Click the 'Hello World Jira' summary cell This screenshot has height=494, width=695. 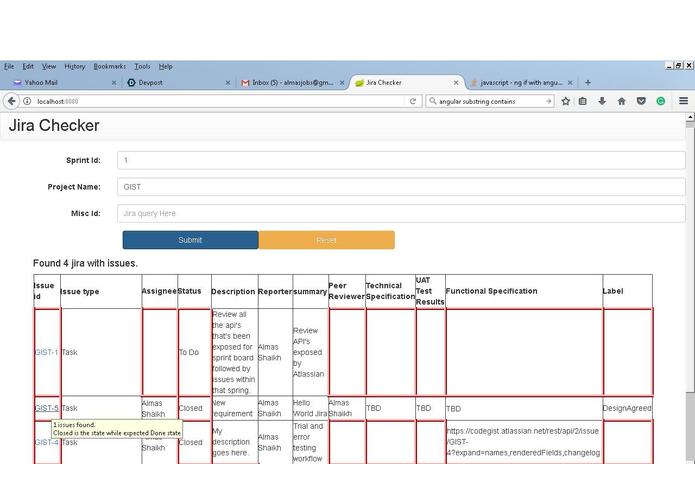pos(310,408)
